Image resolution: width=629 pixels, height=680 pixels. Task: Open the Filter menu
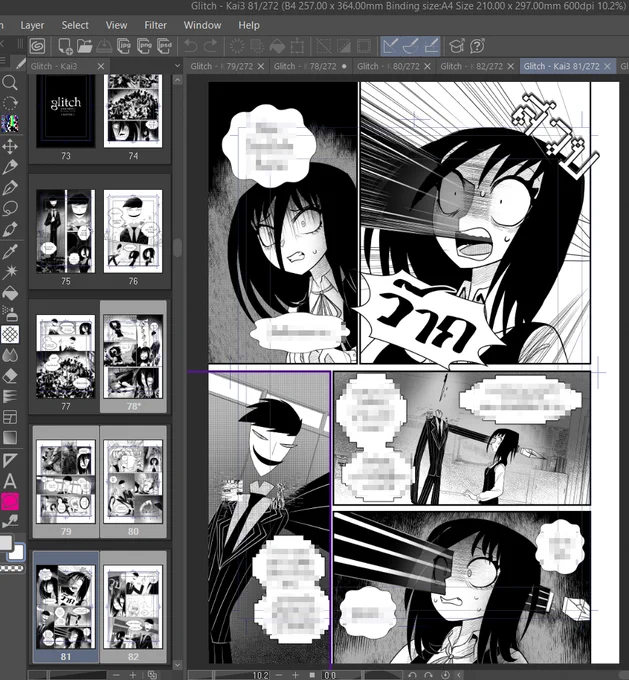point(155,25)
